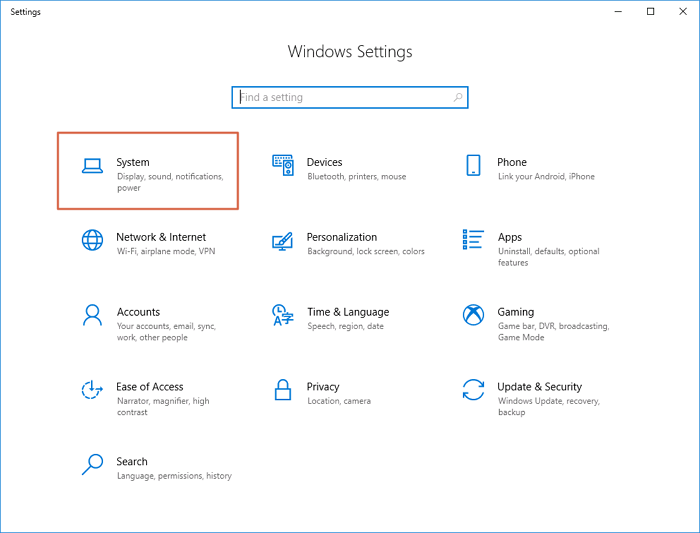Click 'Background, lock screen, colors' description
700x533 pixels.
[366, 251]
